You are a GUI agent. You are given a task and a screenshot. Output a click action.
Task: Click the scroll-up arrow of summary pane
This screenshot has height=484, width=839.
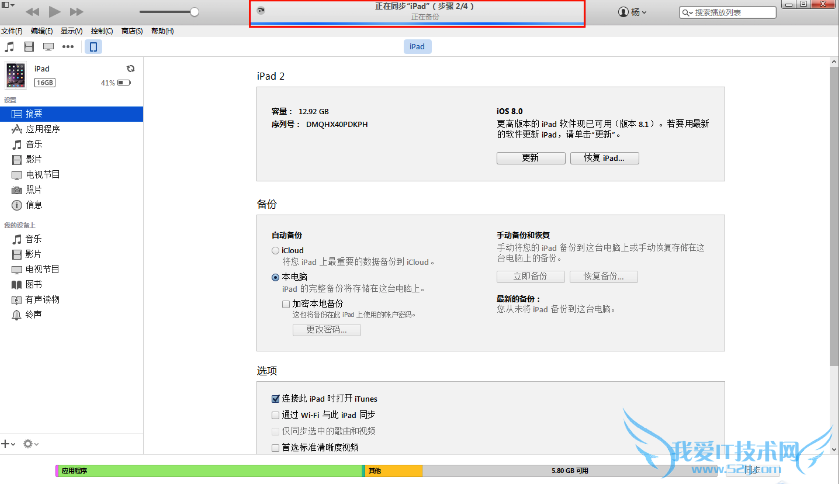[x=834, y=62]
